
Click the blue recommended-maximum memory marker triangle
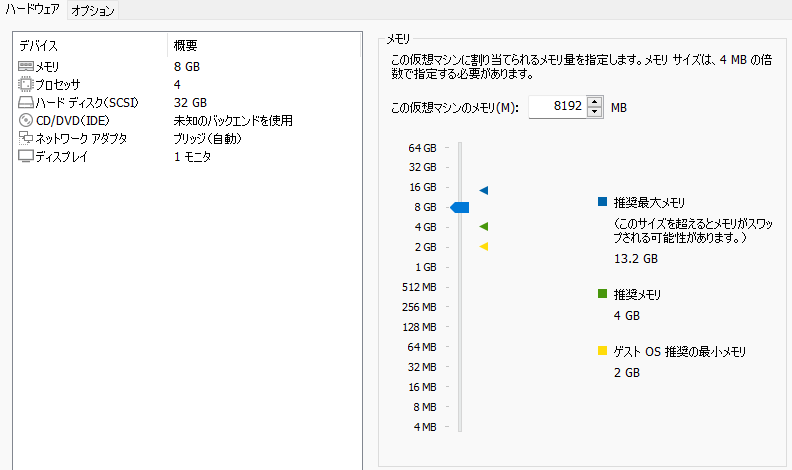(484, 190)
